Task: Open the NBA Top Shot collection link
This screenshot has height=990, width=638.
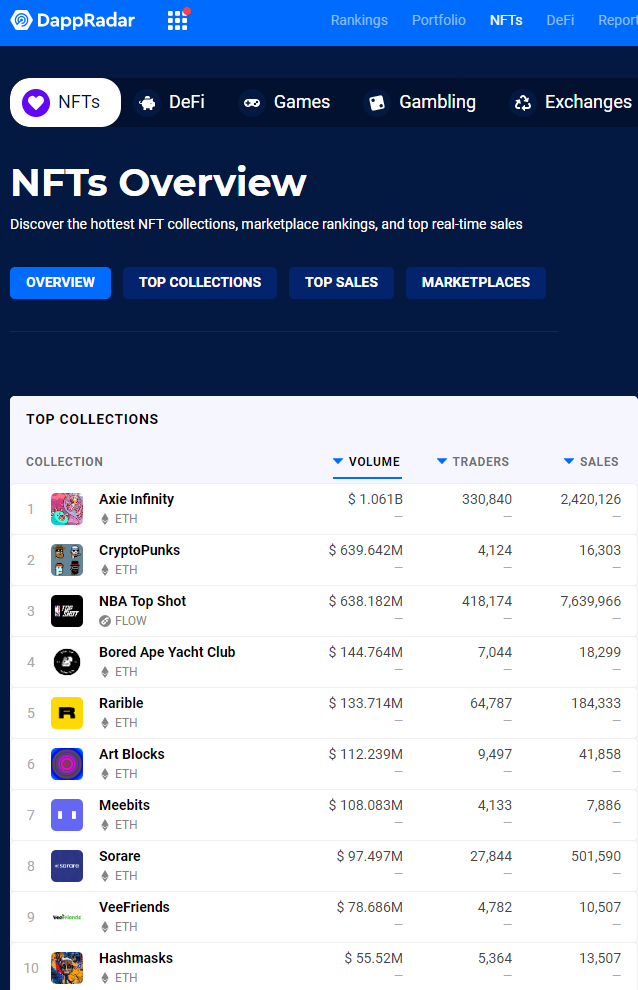Action: coord(143,601)
